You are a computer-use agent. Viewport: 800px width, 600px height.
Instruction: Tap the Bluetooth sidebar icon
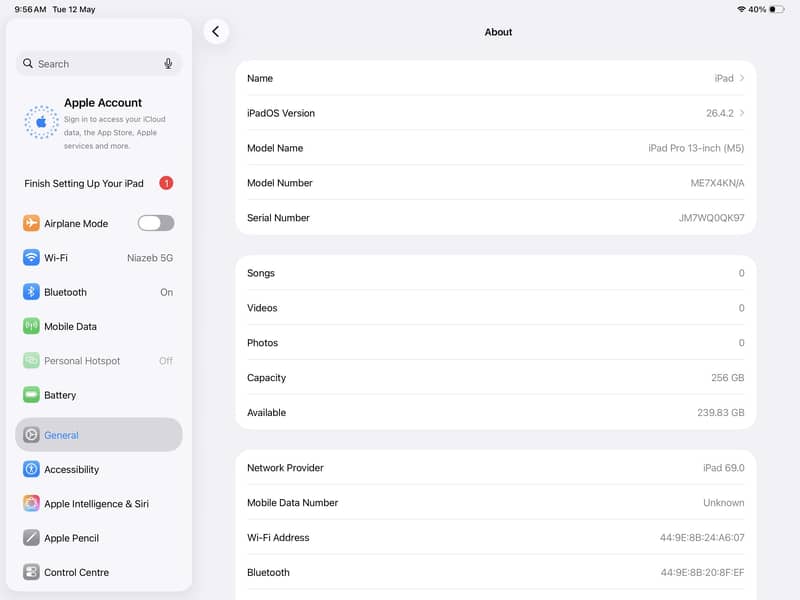(x=31, y=292)
